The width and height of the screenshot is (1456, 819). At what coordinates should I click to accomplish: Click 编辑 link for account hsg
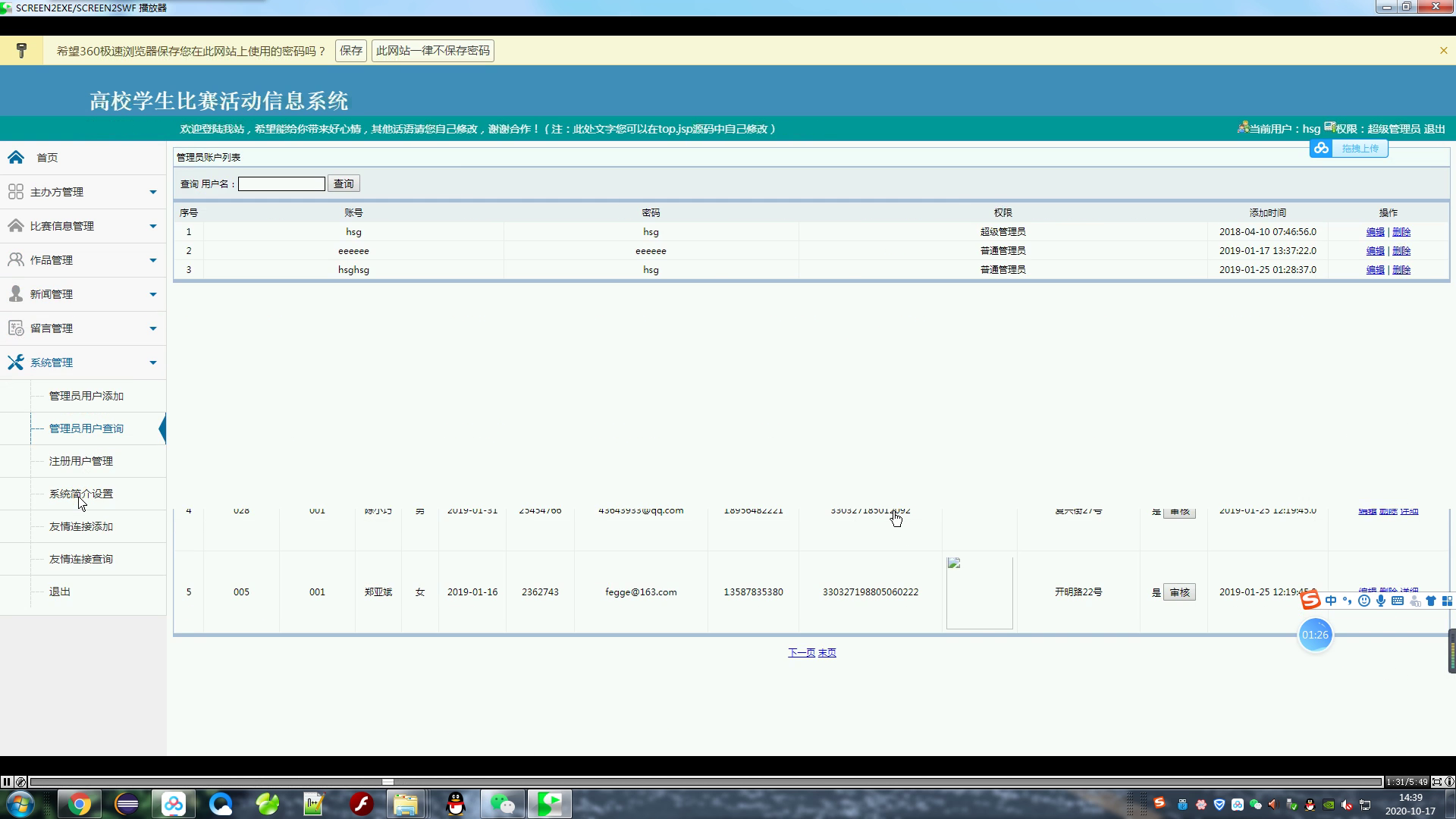click(1375, 232)
